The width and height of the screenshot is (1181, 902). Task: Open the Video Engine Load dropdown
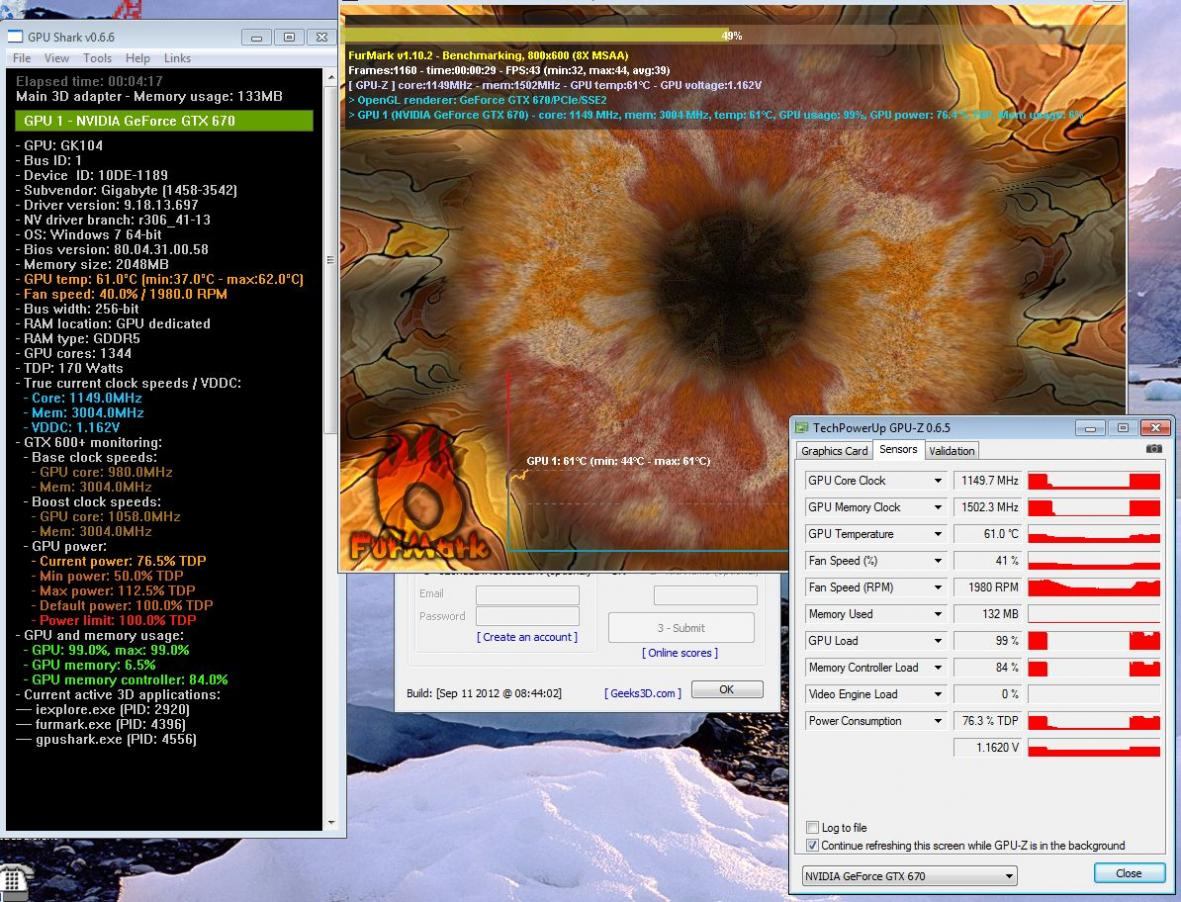click(x=938, y=694)
